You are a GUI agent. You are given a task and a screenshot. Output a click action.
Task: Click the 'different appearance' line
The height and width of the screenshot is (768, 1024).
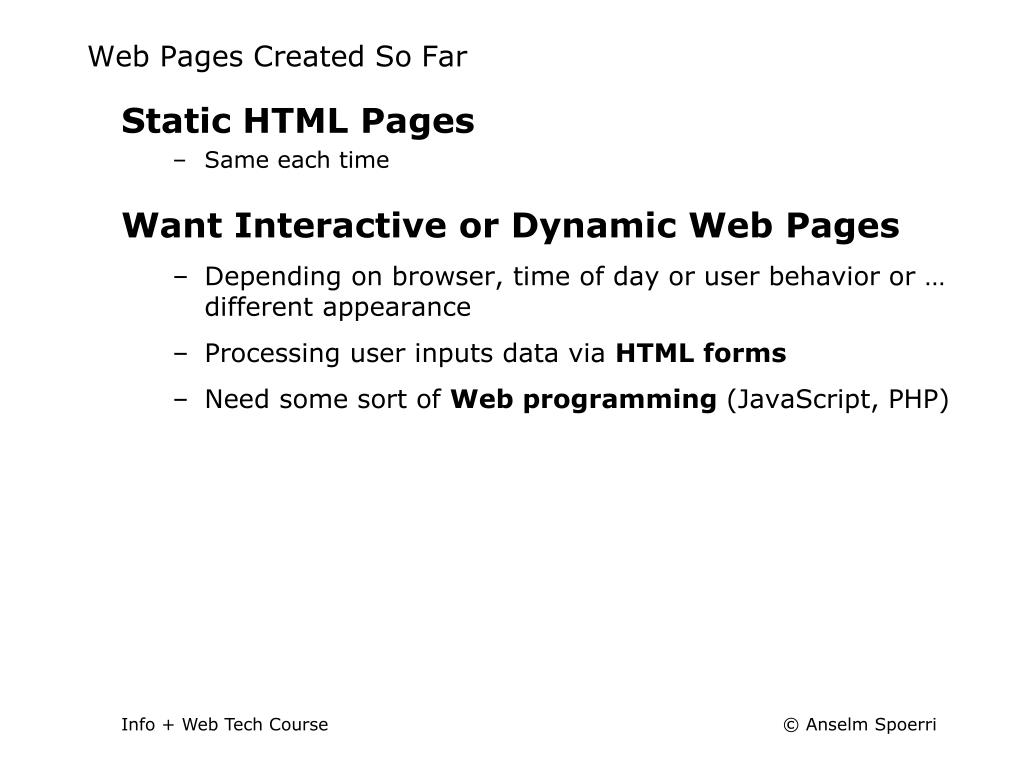338,308
